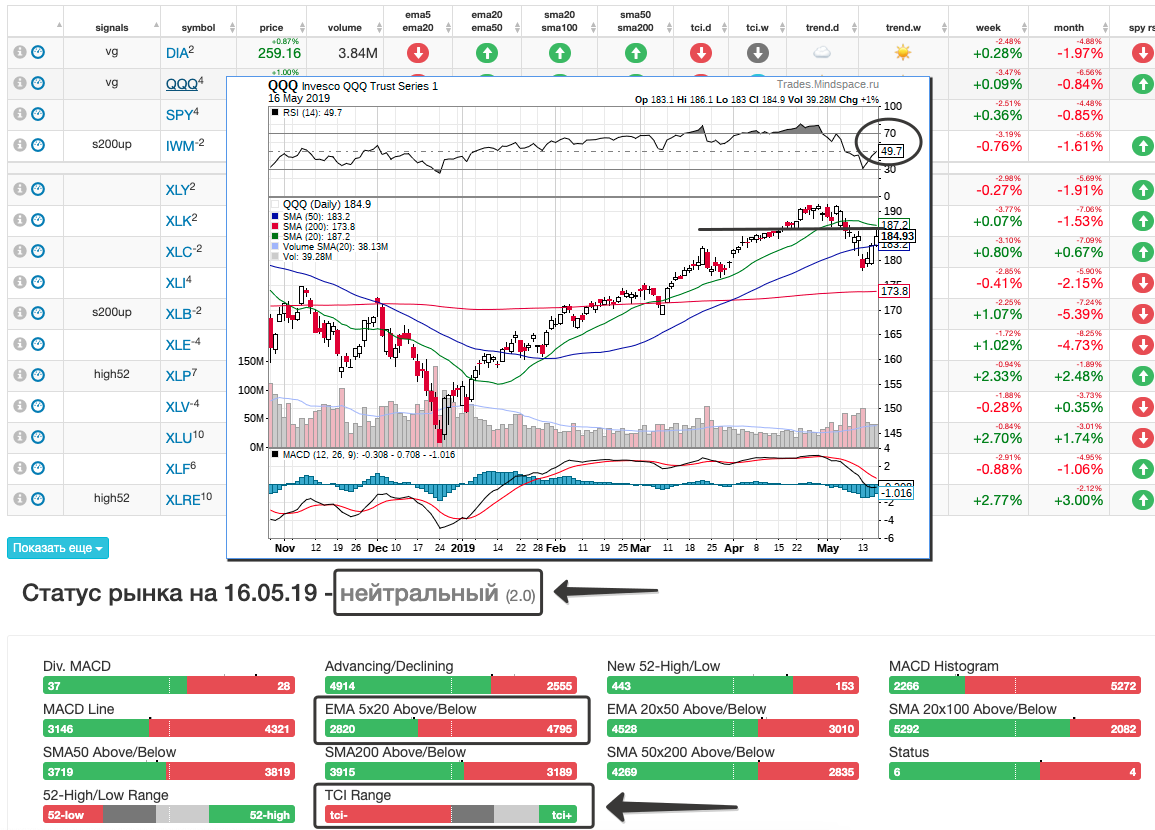Click the SMA 20x100 Above/Below bar
The height and width of the screenshot is (830, 1155).
(x=1015, y=728)
